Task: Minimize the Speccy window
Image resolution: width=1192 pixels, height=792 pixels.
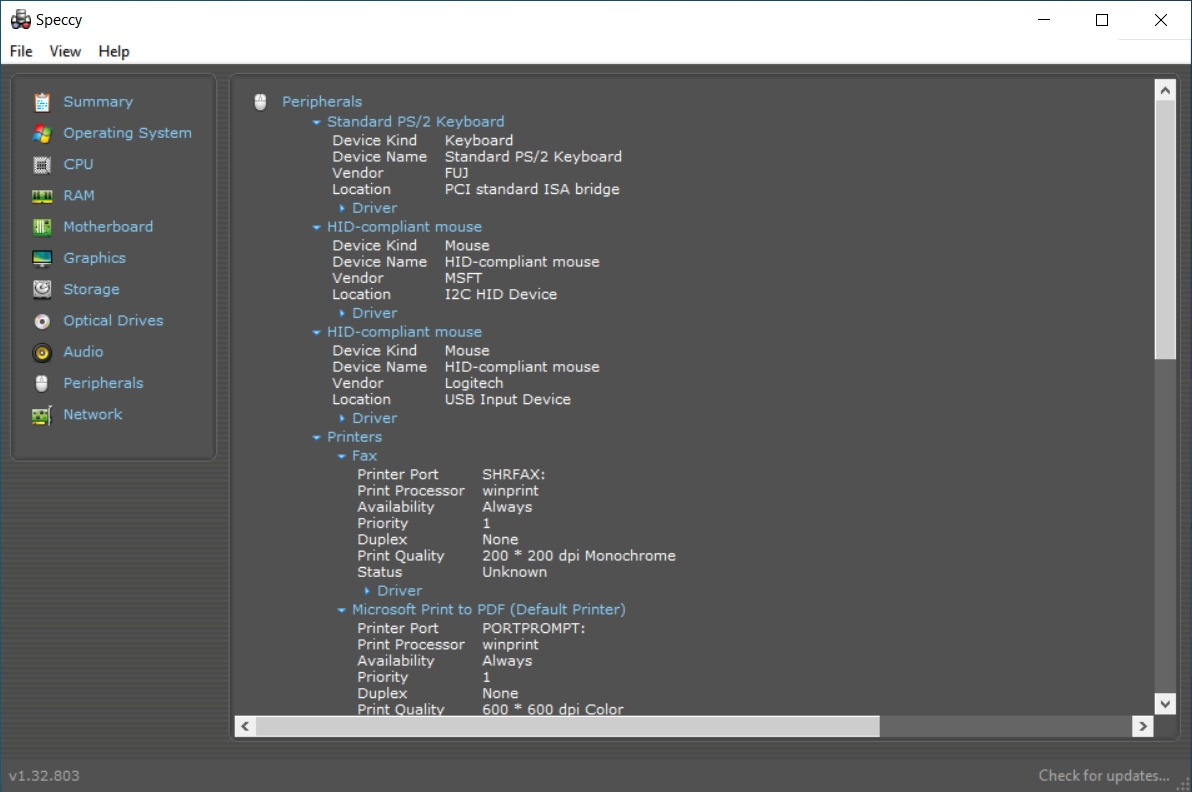Action: click(x=1044, y=20)
